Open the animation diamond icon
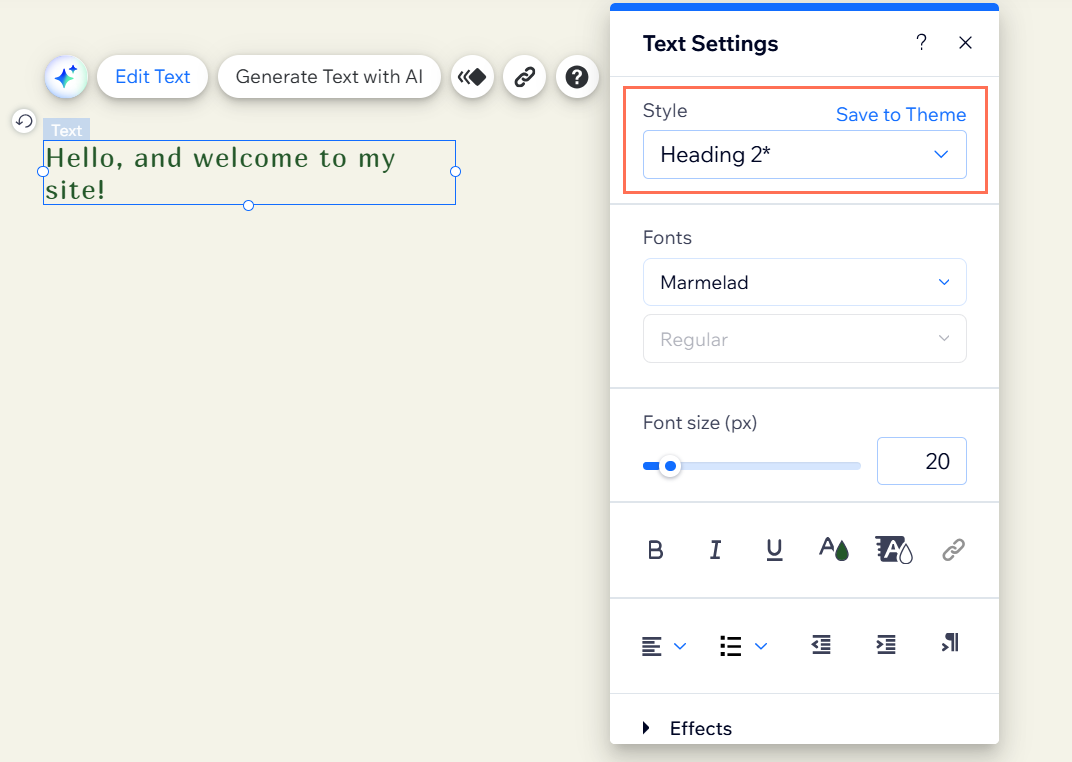Image resolution: width=1072 pixels, height=762 pixels. pos(472,77)
